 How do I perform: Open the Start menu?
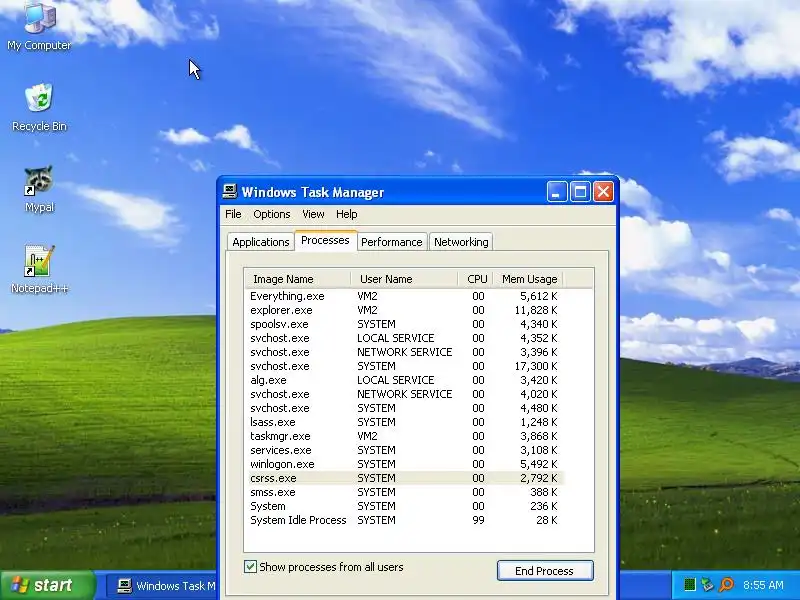(47, 585)
